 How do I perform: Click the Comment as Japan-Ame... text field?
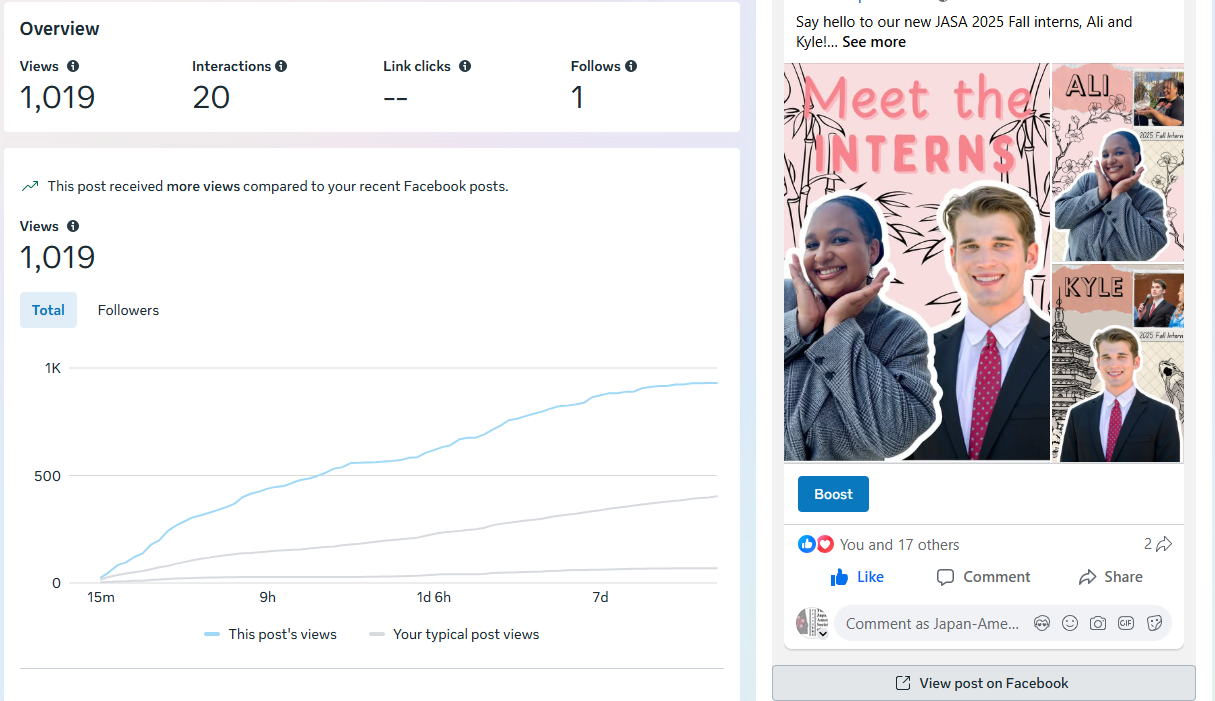click(932, 623)
